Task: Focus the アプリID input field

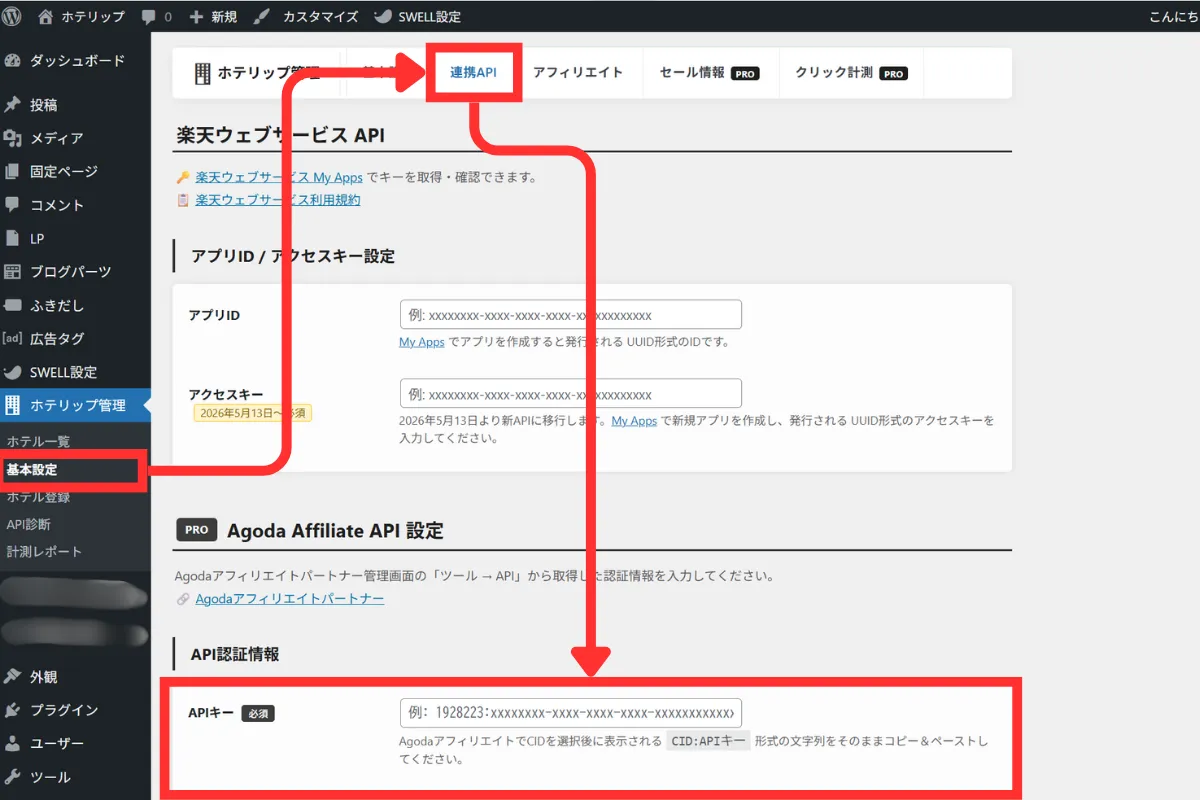Action: (571, 314)
